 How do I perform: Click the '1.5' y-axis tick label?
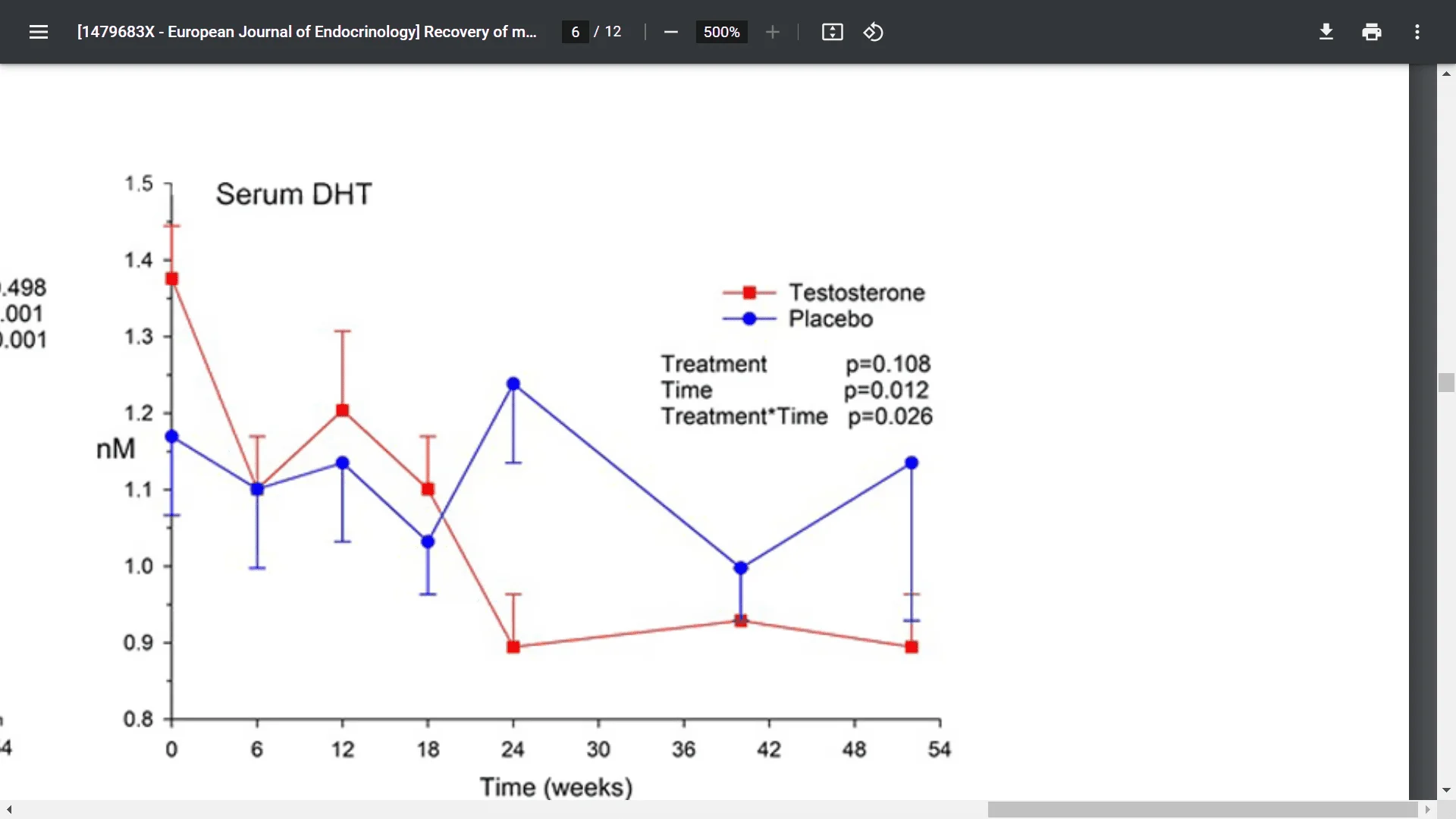139,184
